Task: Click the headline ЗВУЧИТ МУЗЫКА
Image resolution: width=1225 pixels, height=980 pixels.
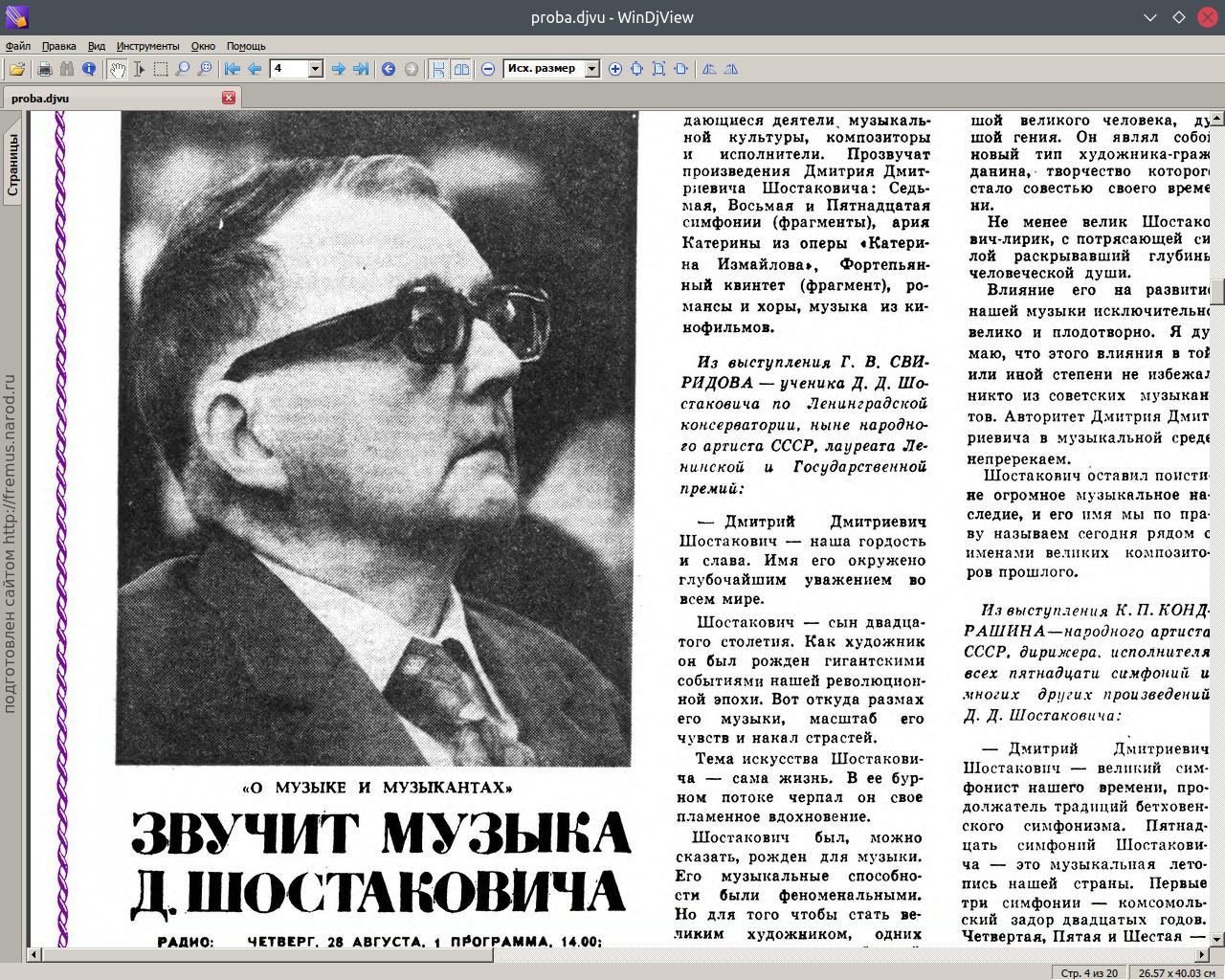Action: tap(380, 834)
